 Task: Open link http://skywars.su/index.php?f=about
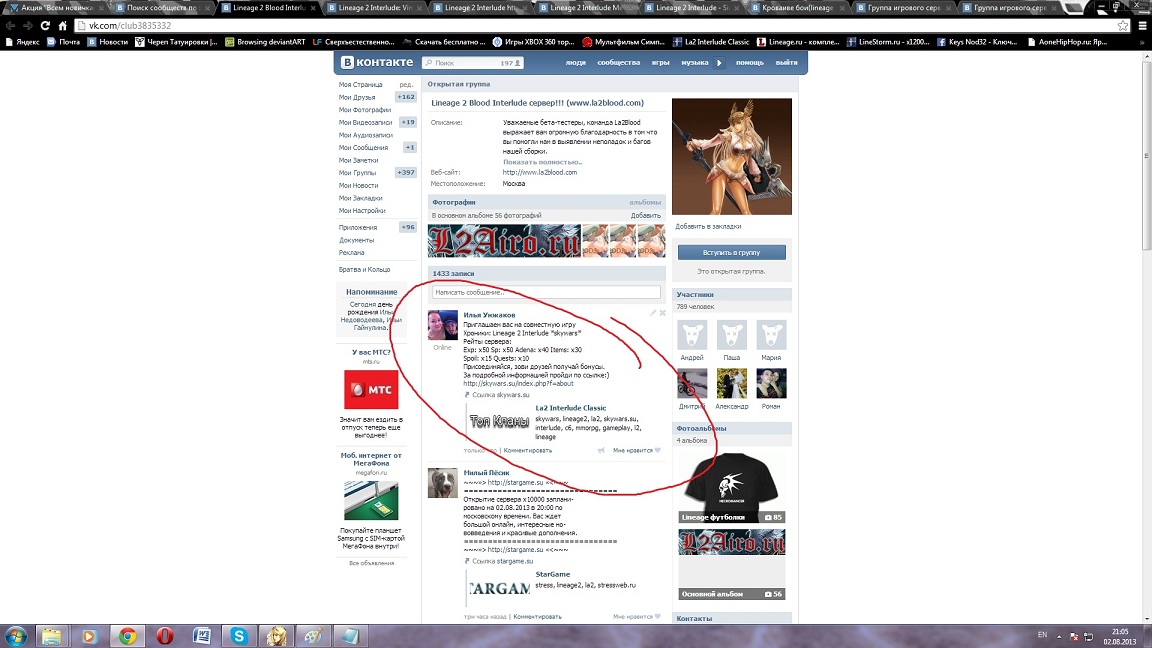coord(518,384)
